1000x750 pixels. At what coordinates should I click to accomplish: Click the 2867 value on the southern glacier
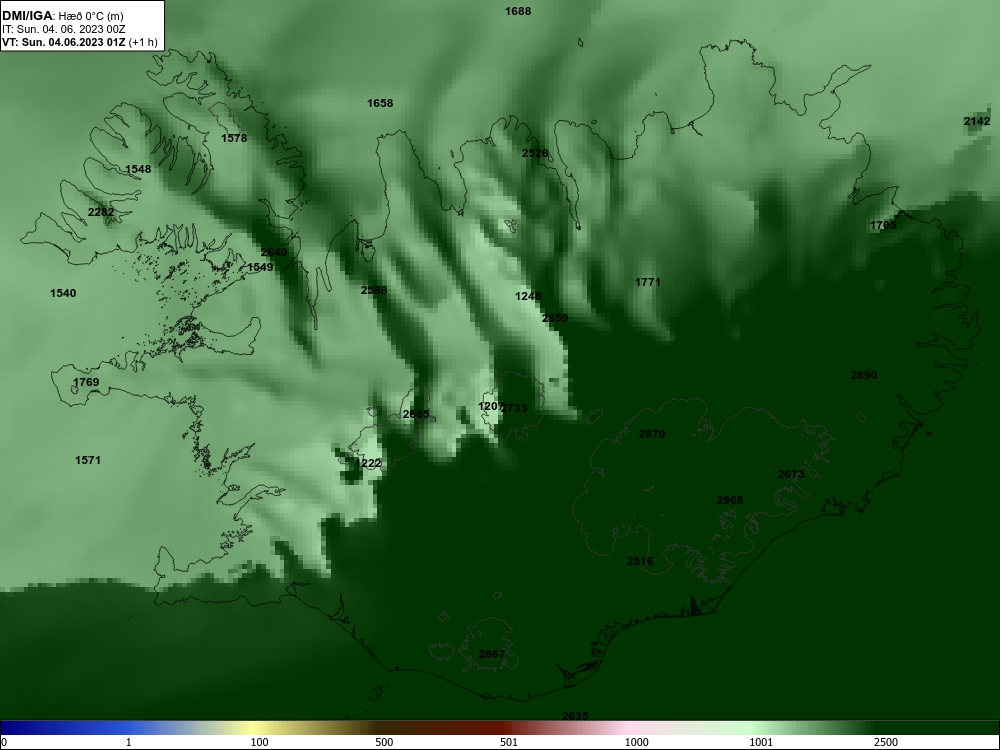point(492,654)
